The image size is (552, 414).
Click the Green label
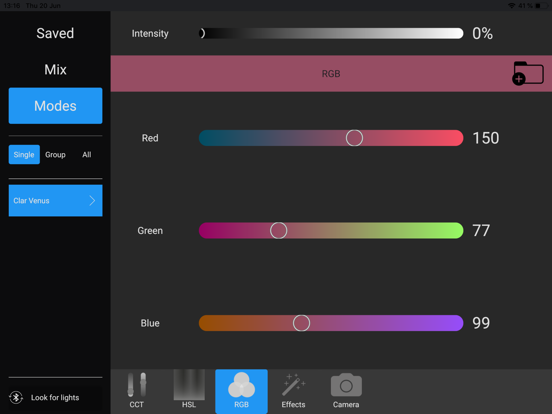pyautogui.click(x=150, y=231)
